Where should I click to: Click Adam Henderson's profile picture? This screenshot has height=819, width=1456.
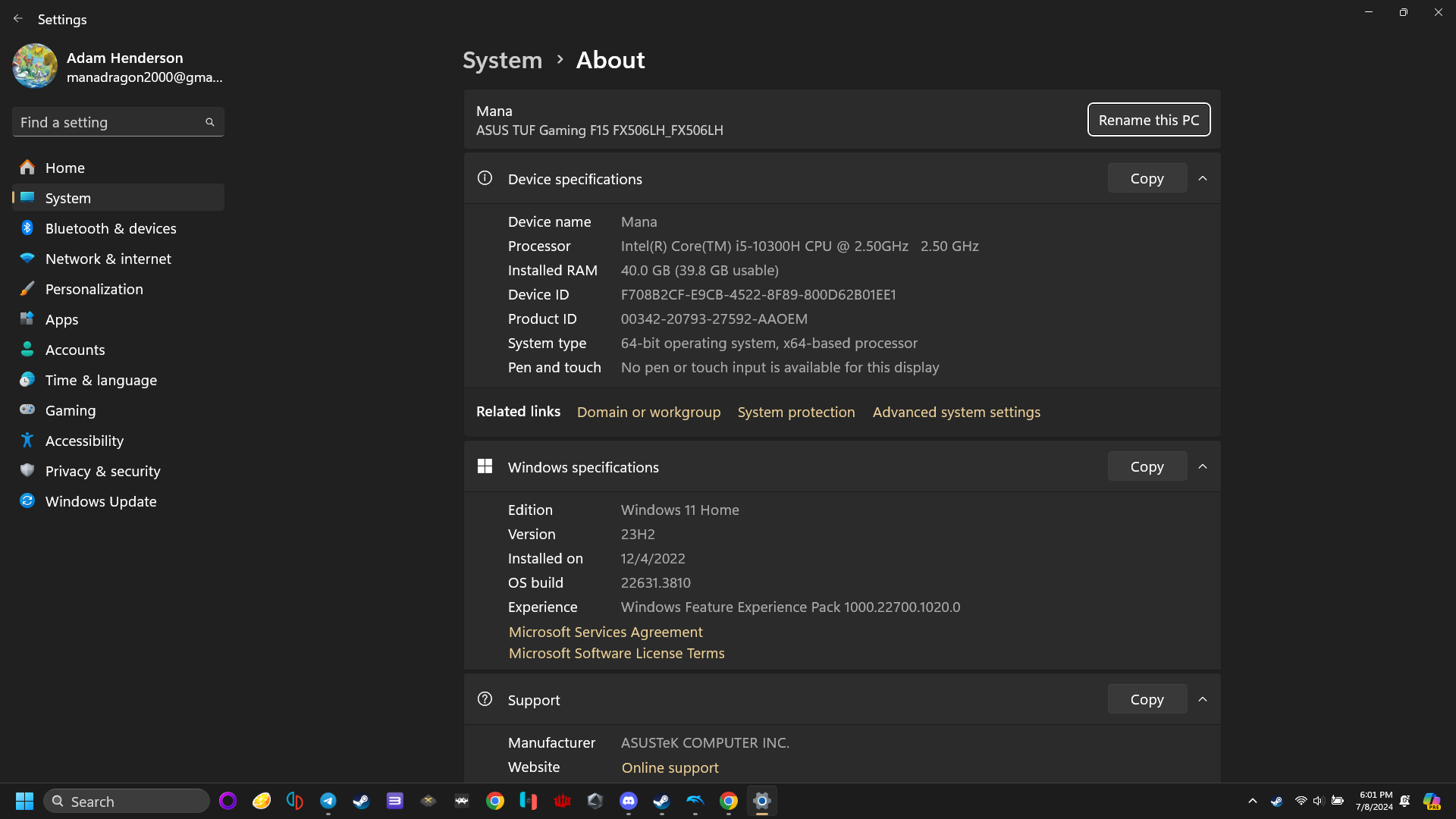click(x=35, y=67)
